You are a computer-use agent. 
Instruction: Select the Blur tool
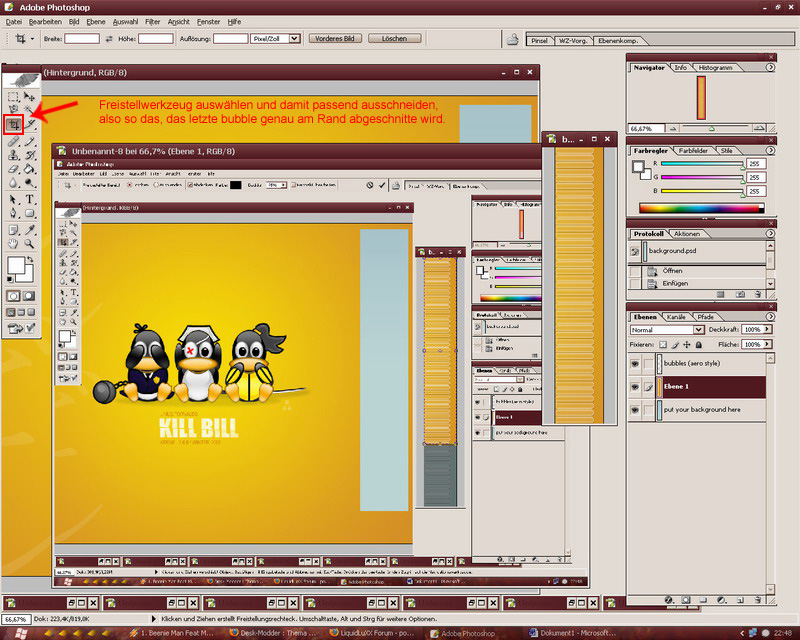point(13,182)
